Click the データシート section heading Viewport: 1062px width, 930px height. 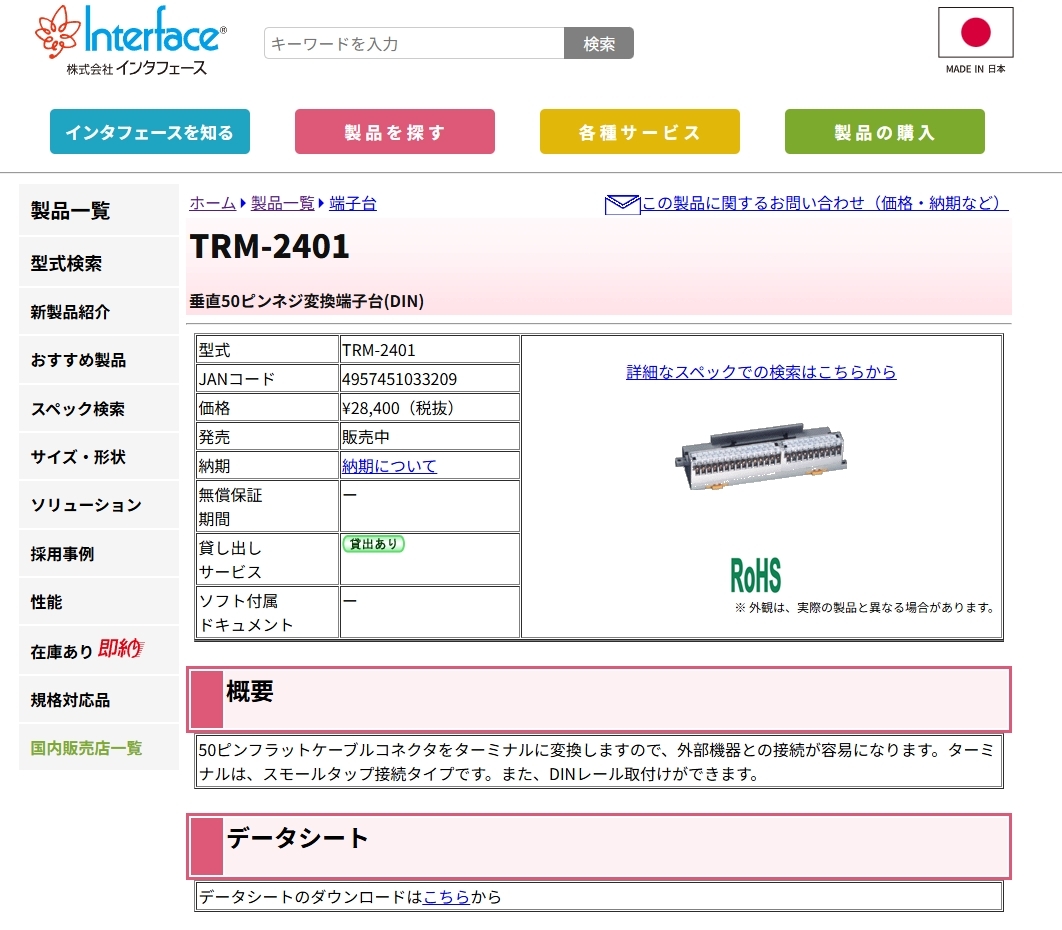coord(297,838)
